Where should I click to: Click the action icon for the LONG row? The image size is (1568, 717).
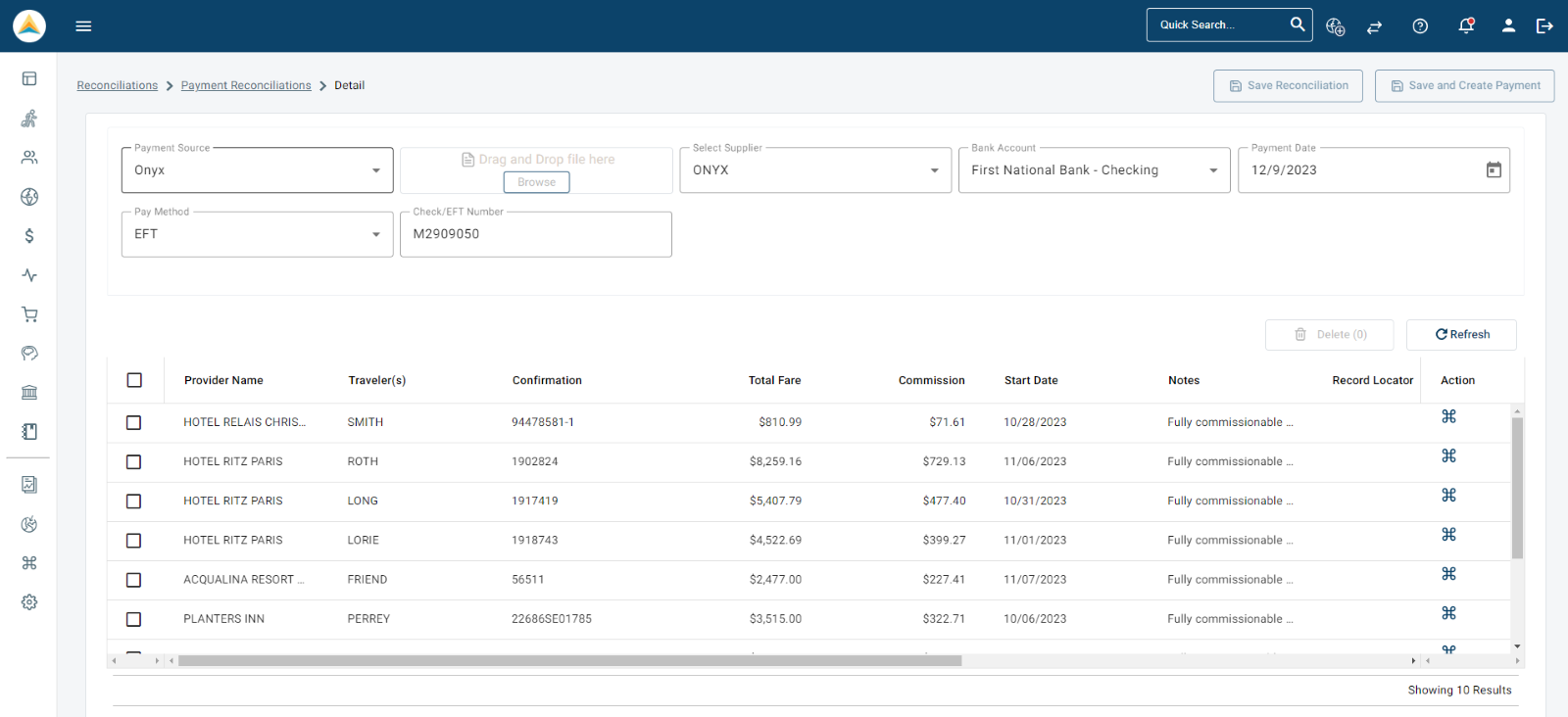1448,495
